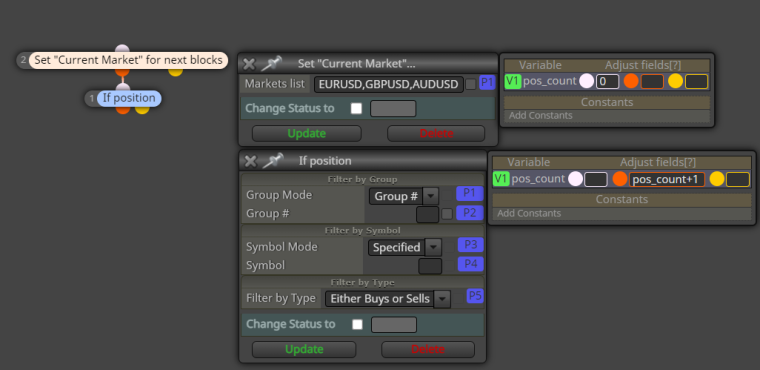
Task: Click Update in If position panel
Action: coord(304,349)
